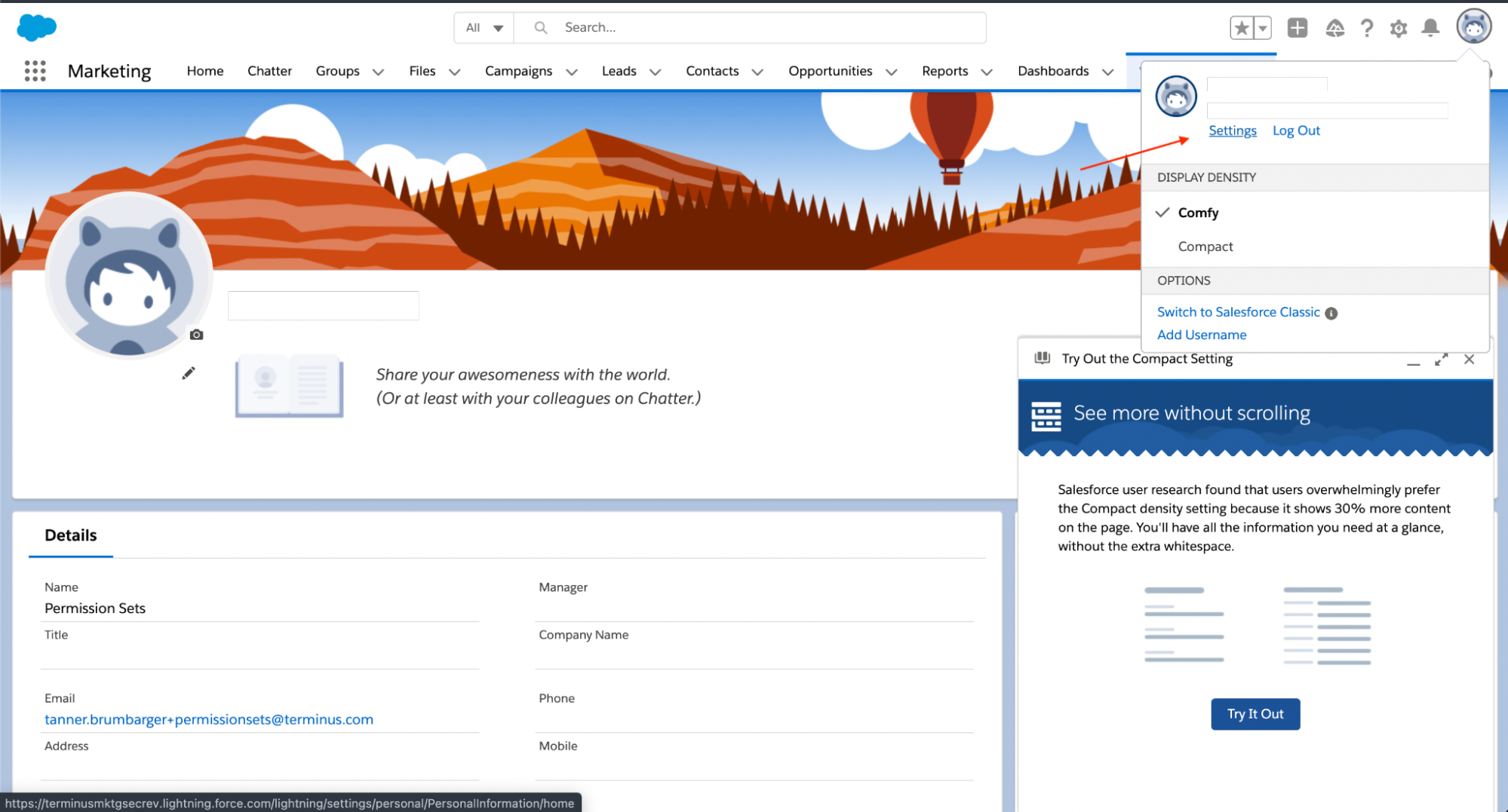
Task: Open the Groups tab
Action: coord(337,71)
